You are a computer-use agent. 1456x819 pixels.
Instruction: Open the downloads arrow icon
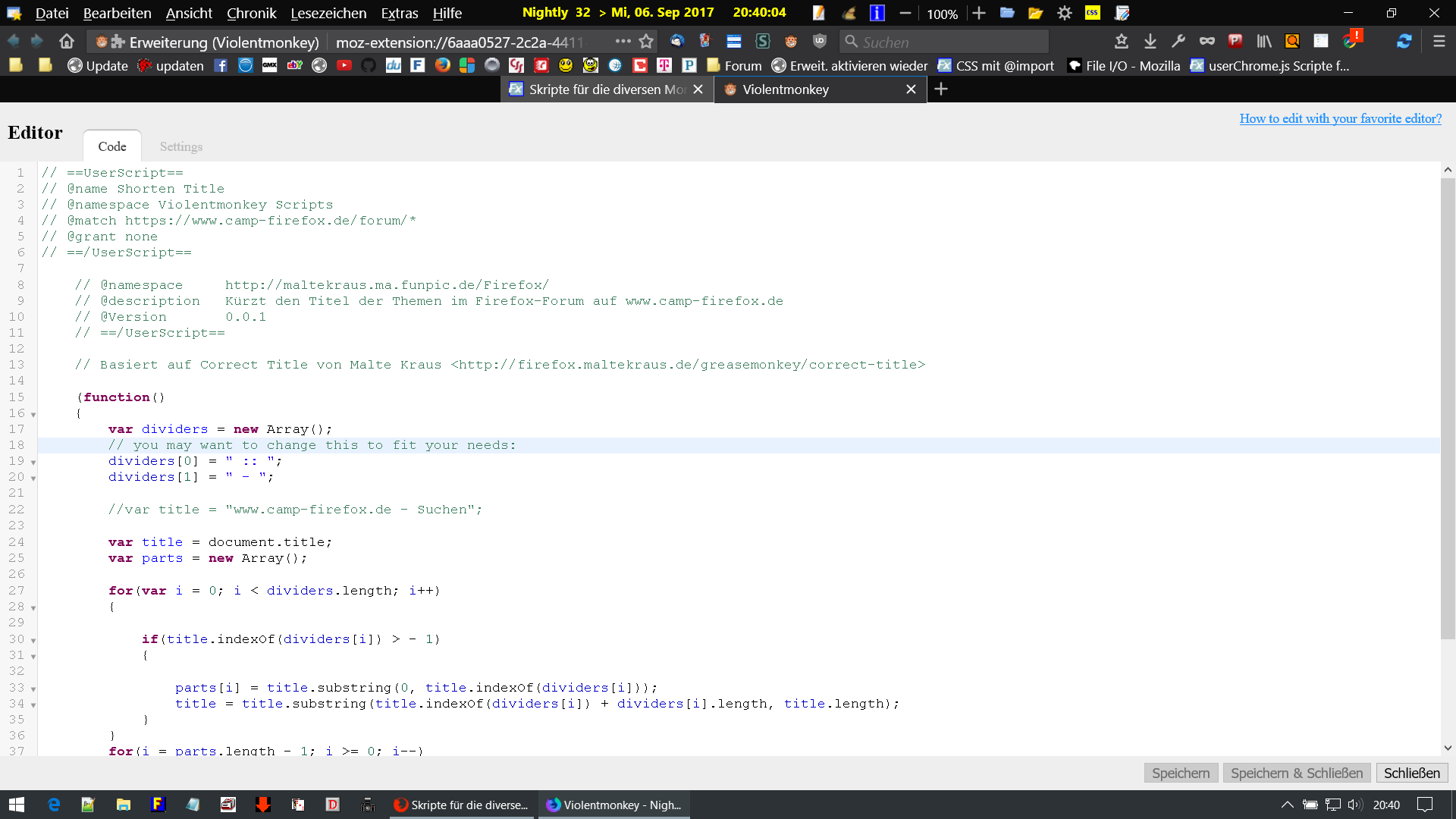click(x=1150, y=42)
